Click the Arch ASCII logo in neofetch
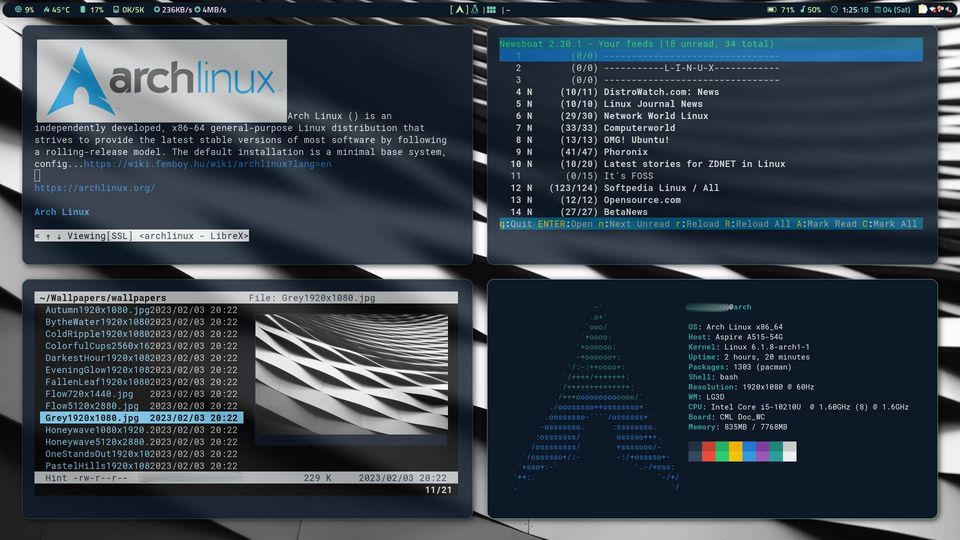 [x=597, y=397]
